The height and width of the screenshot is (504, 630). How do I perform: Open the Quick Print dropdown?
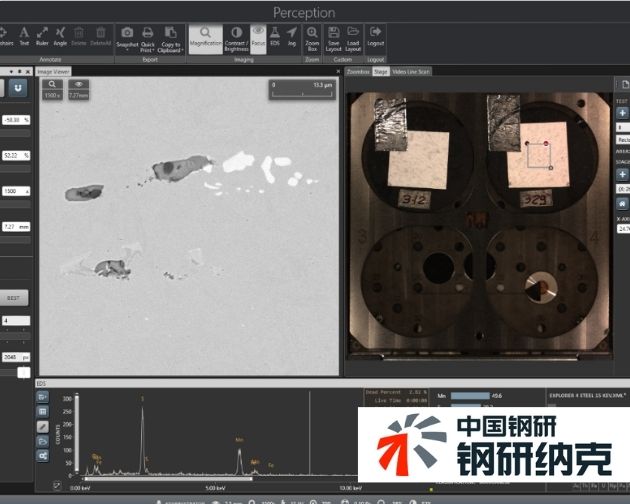[x=147, y=39]
